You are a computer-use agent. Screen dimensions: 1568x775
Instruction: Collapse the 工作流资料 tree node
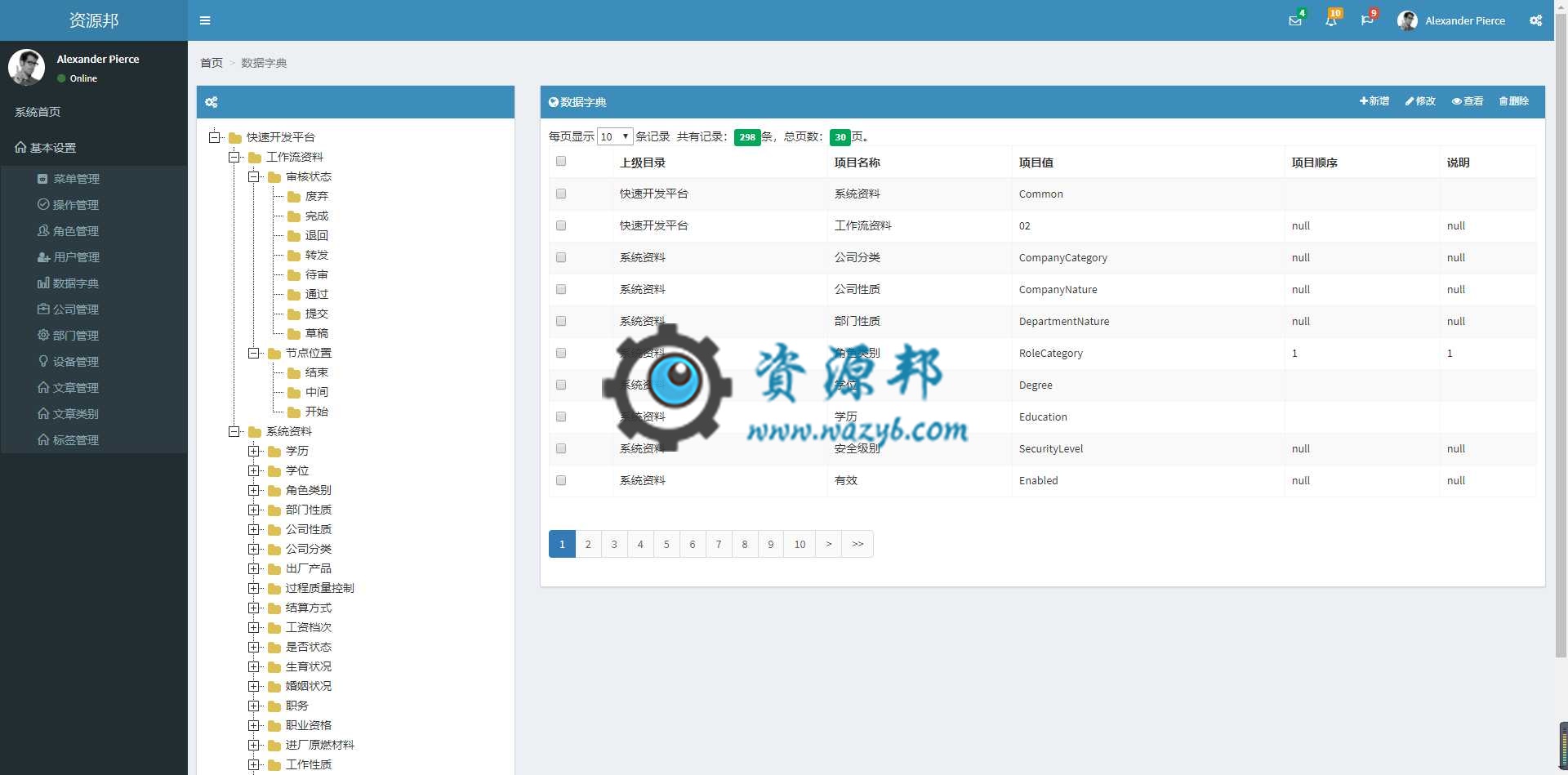[234, 157]
